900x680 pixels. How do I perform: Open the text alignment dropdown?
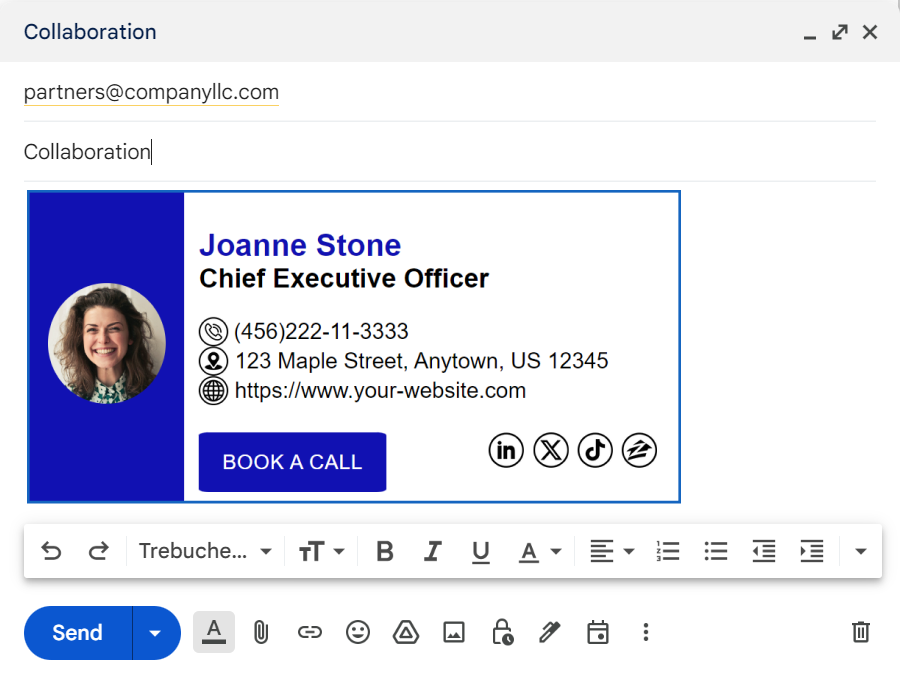[x=612, y=551]
